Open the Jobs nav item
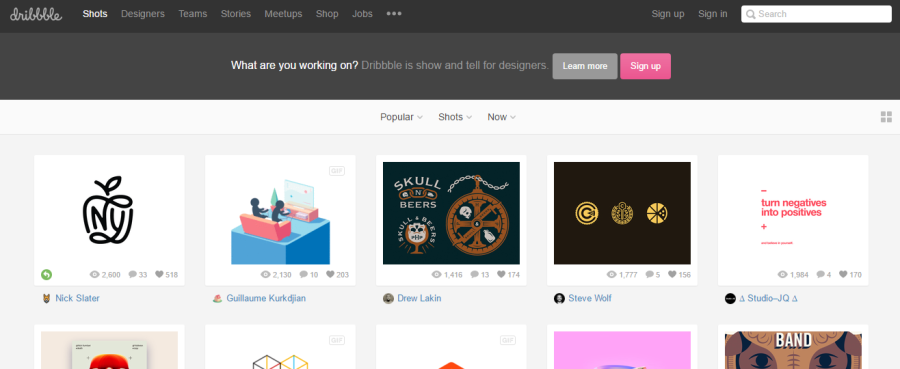 point(362,14)
